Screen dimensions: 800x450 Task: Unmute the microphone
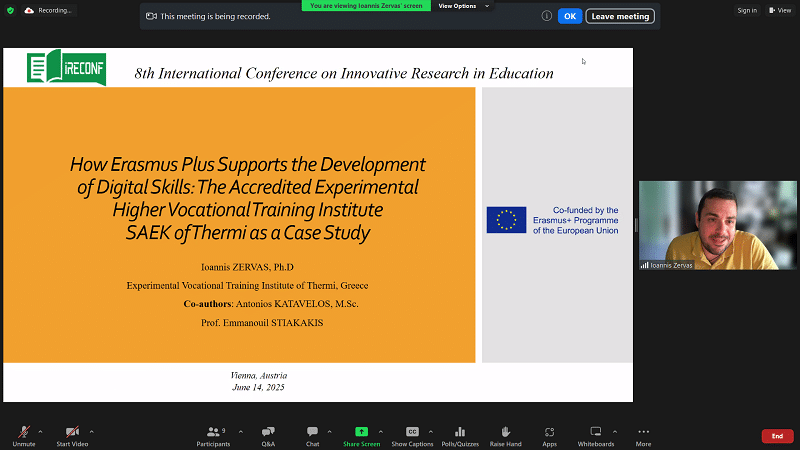coord(22,433)
